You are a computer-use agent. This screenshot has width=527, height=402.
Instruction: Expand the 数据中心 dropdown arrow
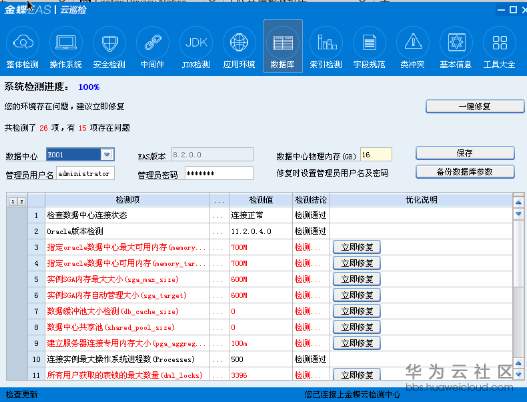click(107, 155)
